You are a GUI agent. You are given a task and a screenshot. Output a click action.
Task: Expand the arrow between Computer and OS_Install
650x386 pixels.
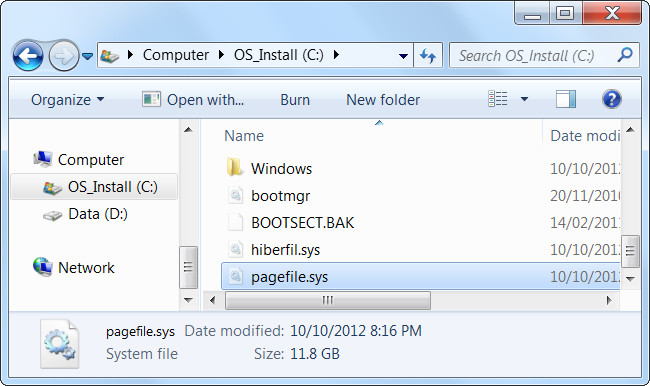coord(221,55)
